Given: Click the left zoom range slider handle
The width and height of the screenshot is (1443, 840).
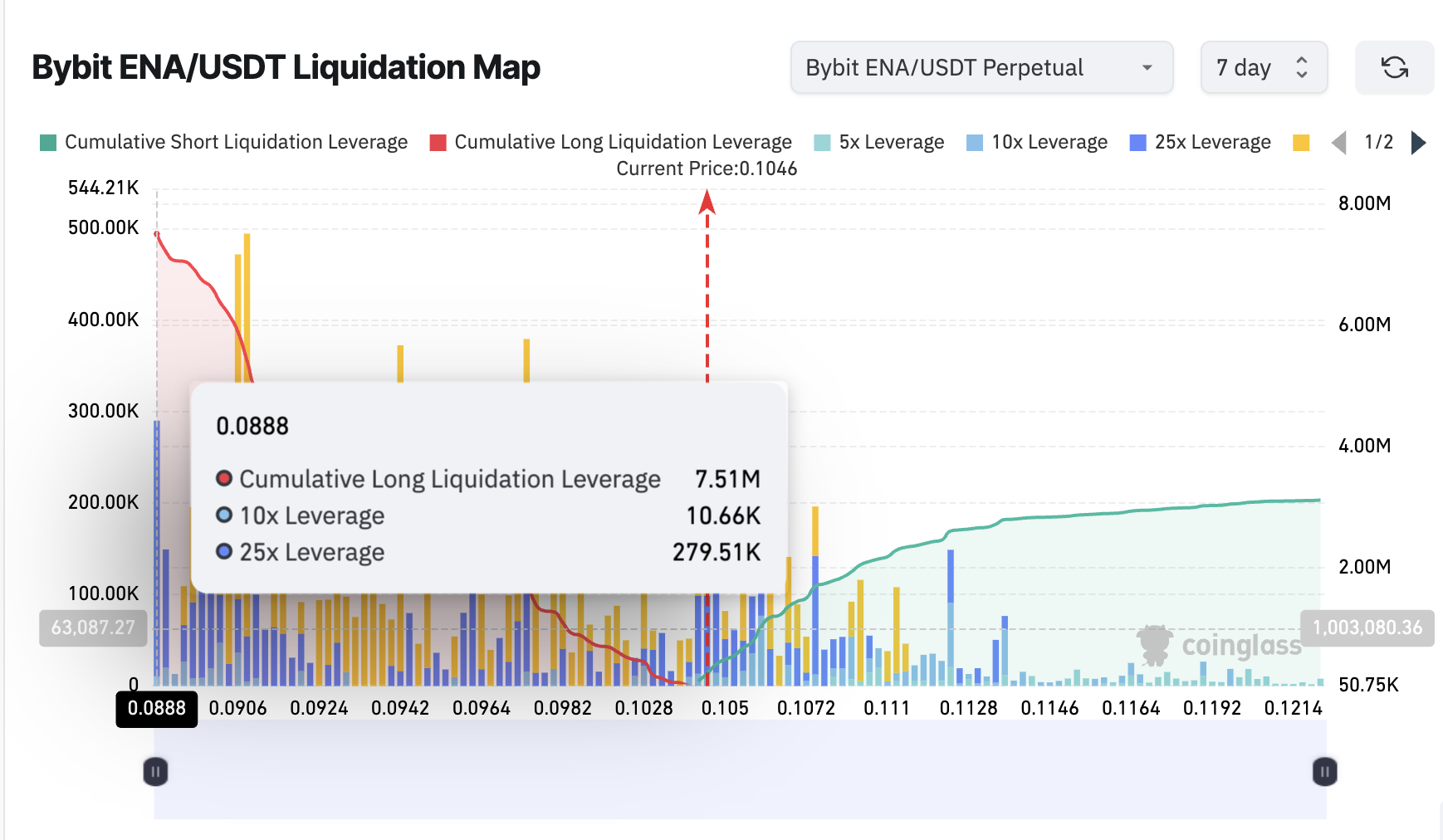Looking at the screenshot, I should click(155, 772).
